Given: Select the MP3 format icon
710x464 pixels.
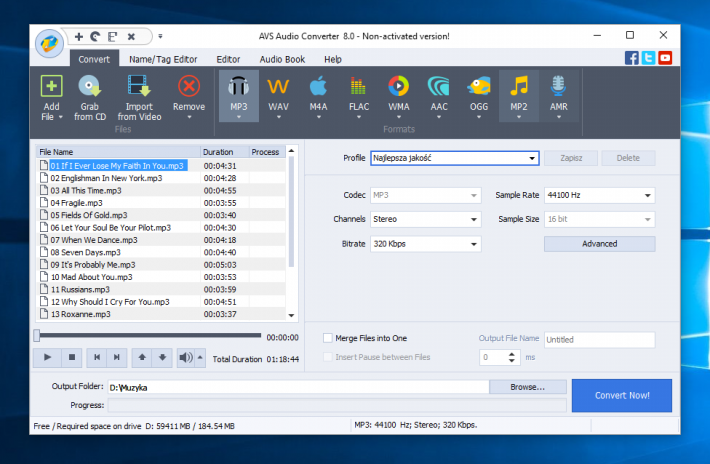Looking at the screenshot, I should click(x=239, y=86).
